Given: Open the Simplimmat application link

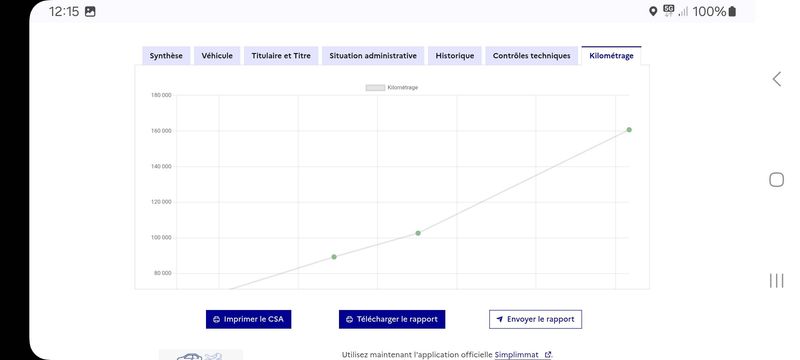Looking at the screenshot, I should [516, 355].
